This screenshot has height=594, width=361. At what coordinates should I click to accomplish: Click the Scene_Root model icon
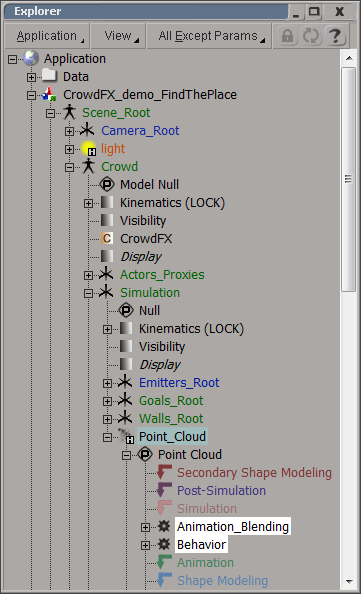tap(69, 112)
